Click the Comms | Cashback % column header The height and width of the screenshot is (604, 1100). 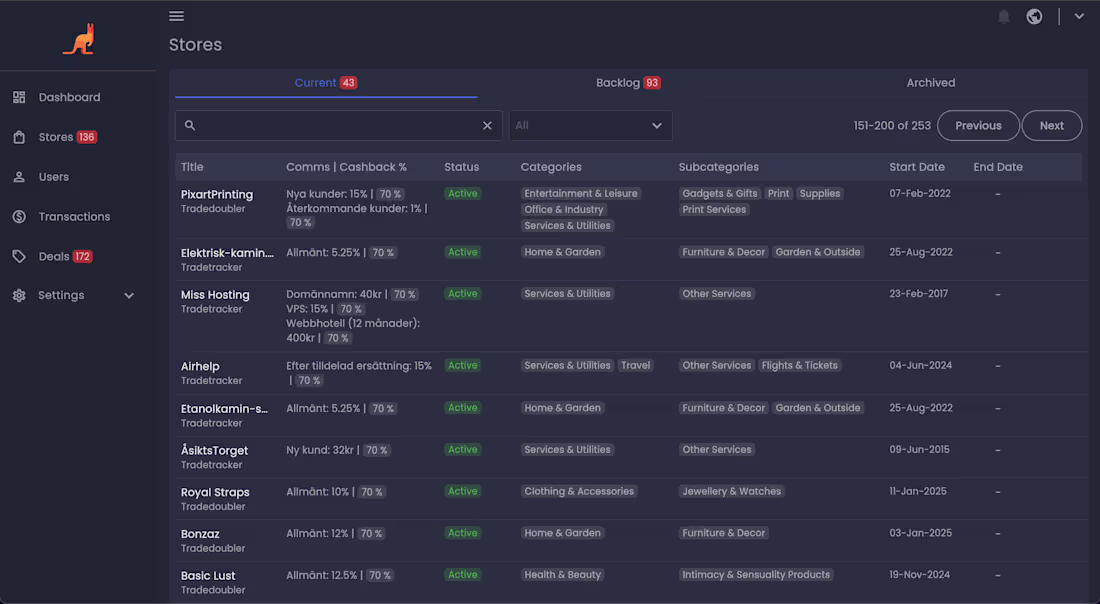pyautogui.click(x=347, y=167)
